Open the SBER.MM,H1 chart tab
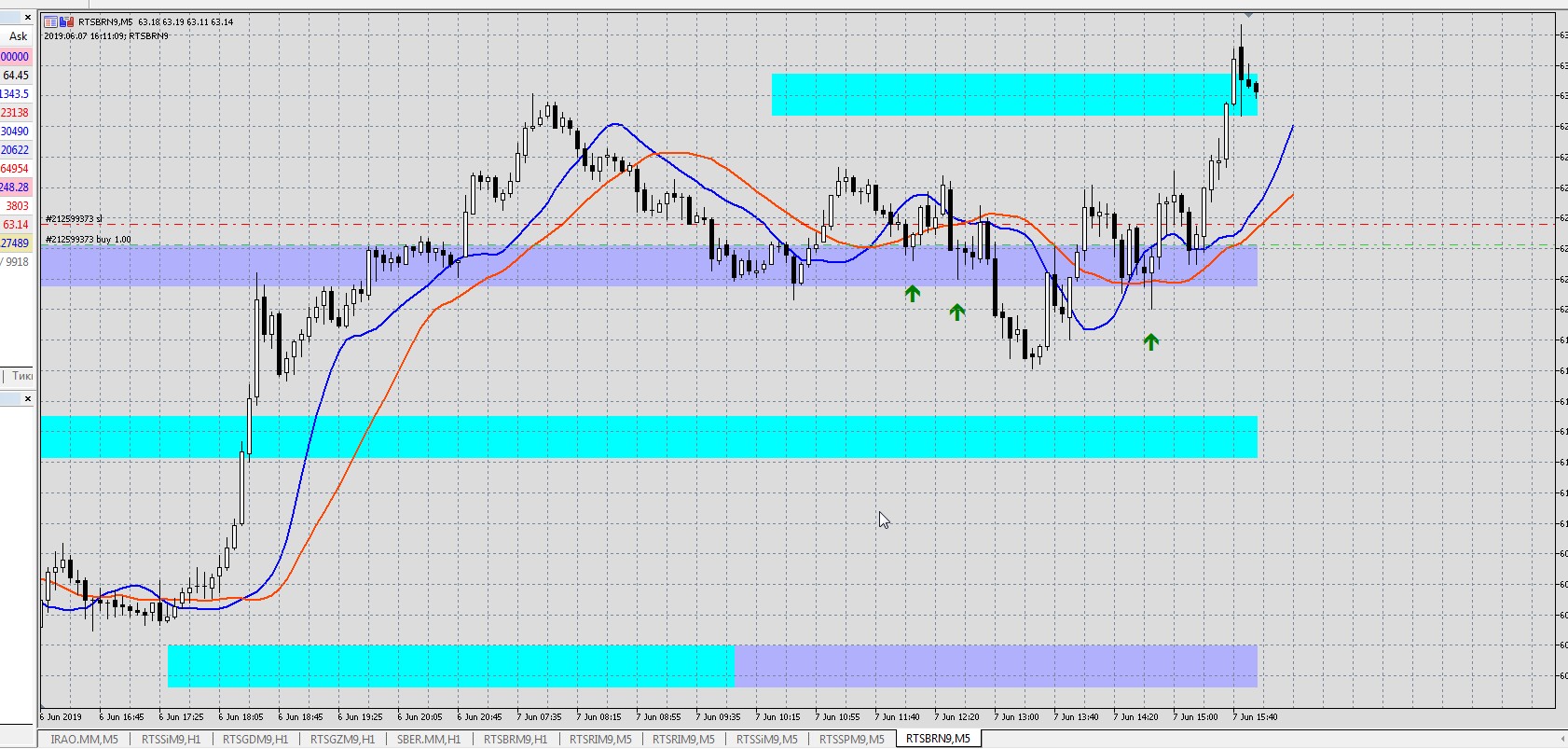1568x749 pixels. (x=429, y=739)
